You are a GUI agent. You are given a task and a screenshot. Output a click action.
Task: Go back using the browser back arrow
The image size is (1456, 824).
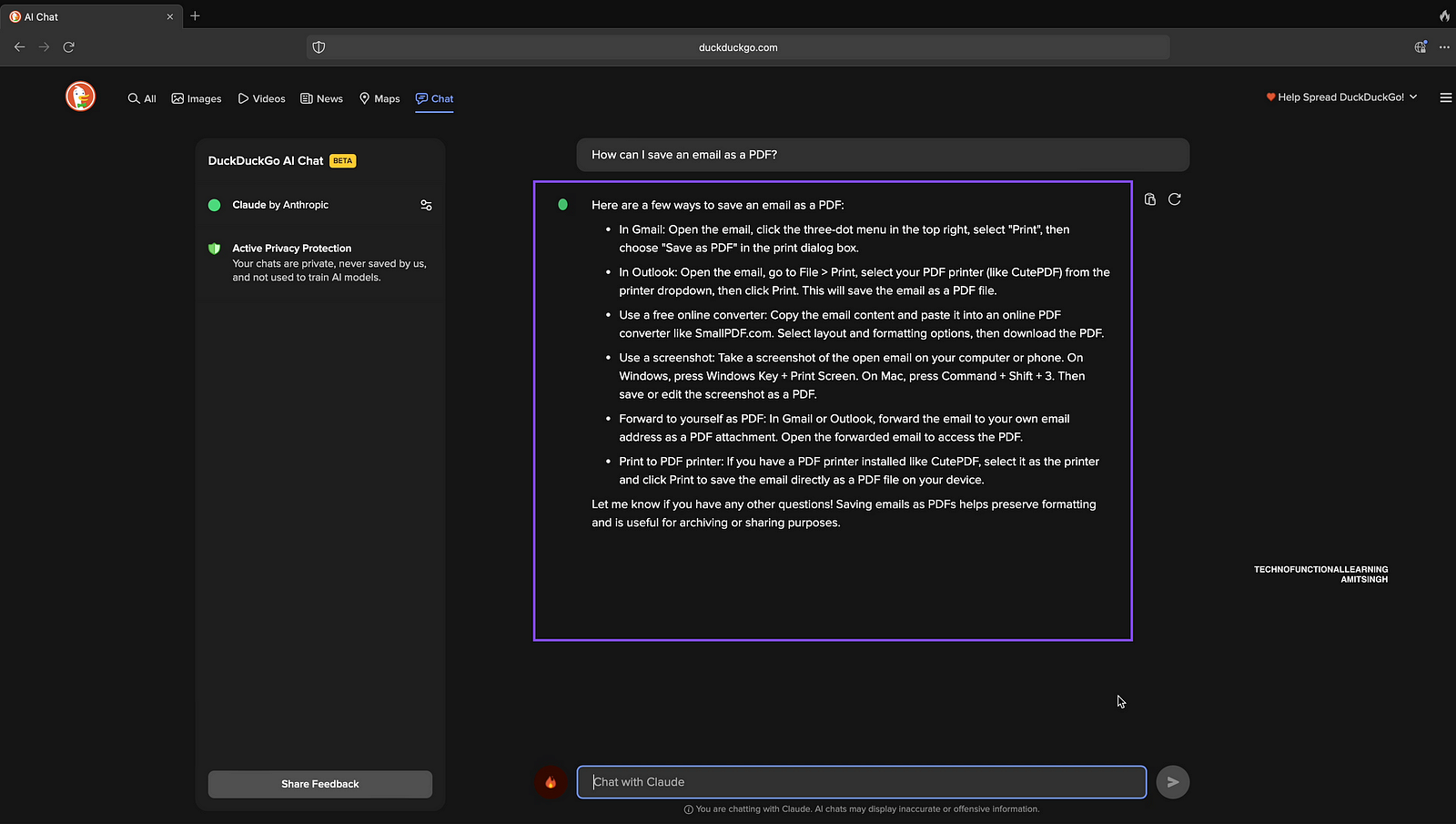coord(20,47)
